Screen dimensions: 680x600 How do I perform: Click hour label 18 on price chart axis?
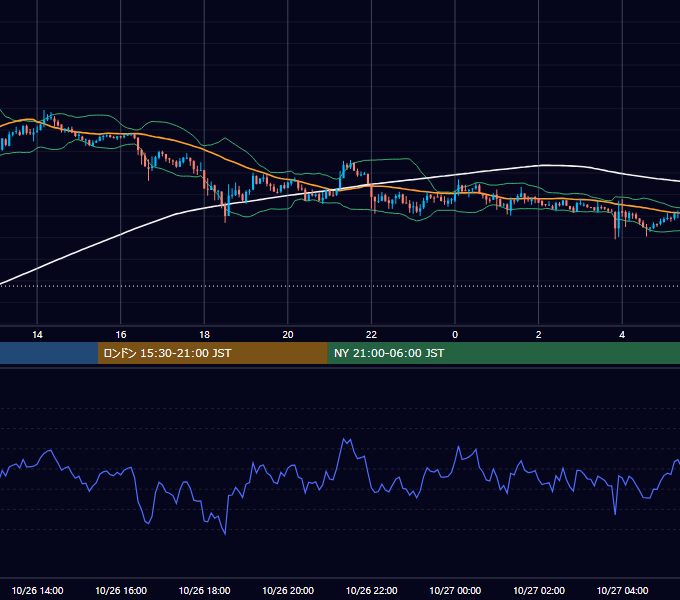(x=204, y=335)
